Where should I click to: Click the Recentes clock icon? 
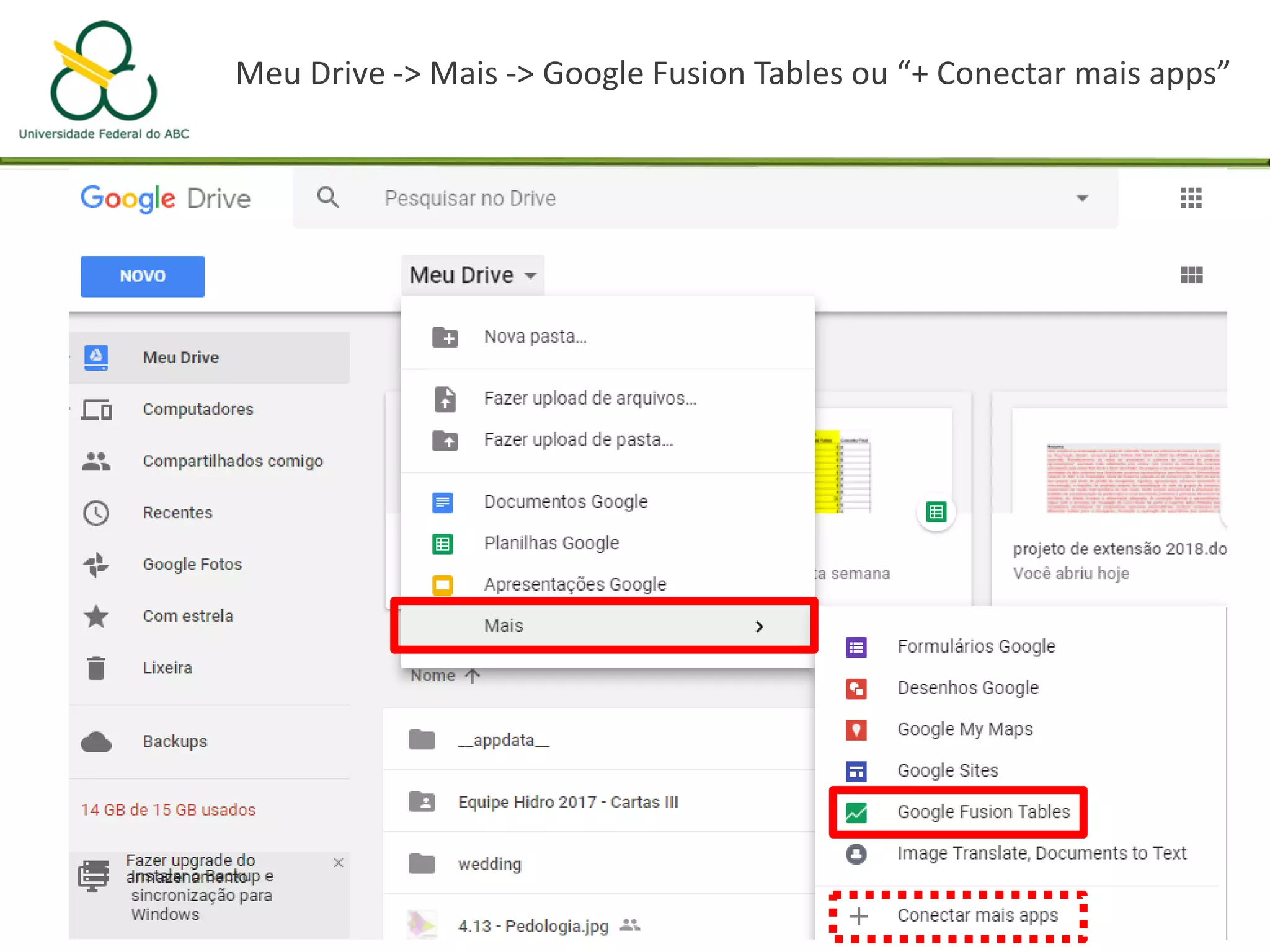(96, 513)
